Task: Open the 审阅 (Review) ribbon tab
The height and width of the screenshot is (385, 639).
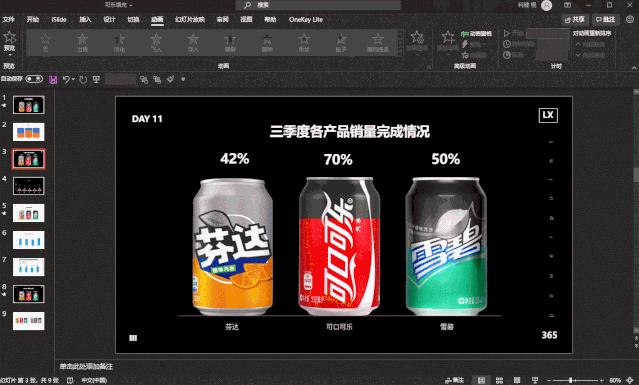Action: [x=223, y=20]
